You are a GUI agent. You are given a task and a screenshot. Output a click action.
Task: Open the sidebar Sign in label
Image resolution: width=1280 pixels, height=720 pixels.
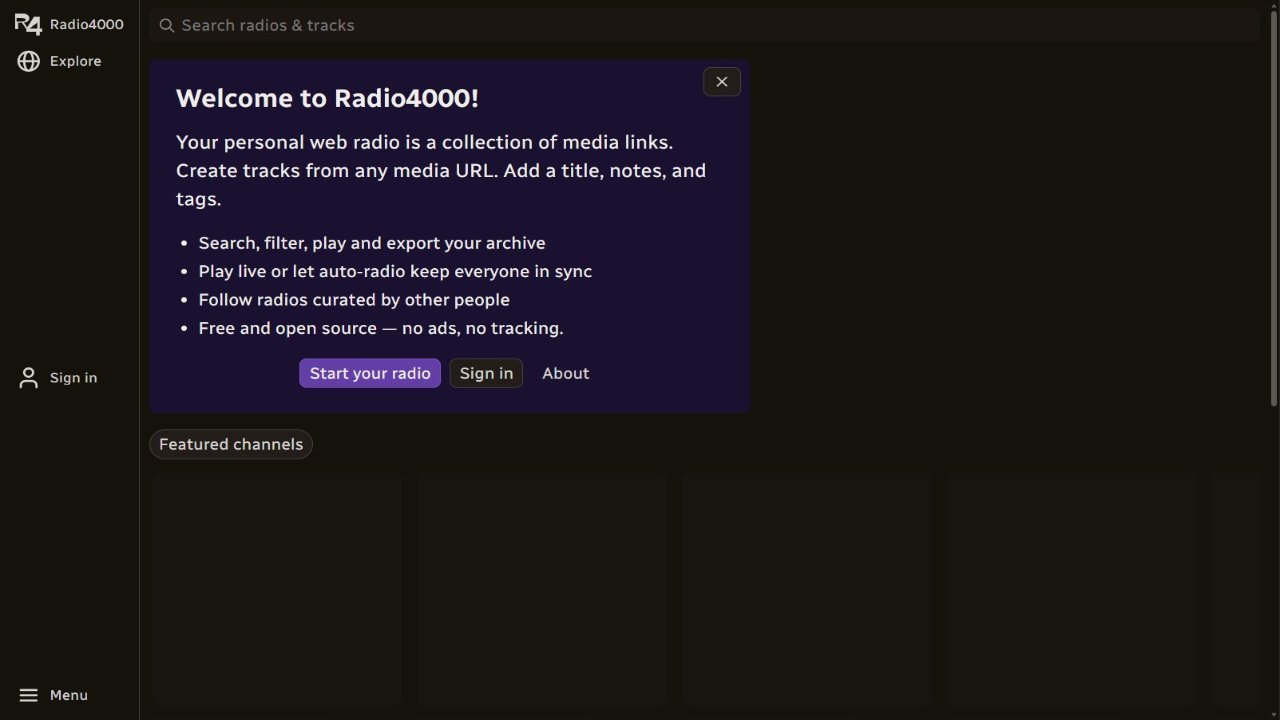(x=74, y=378)
